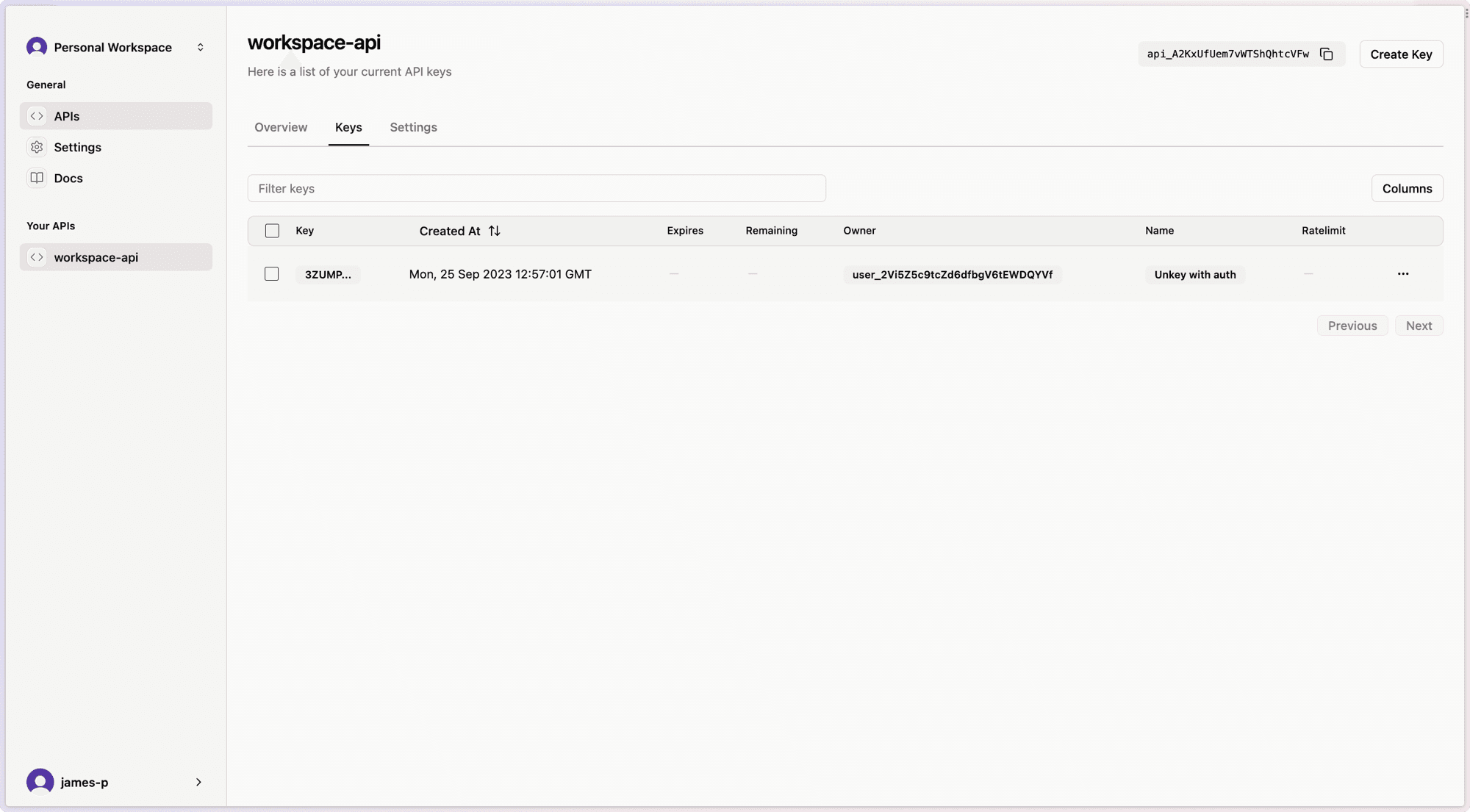Click the copy icon next to API key
This screenshot has width=1470, height=812.
click(1326, 53)
